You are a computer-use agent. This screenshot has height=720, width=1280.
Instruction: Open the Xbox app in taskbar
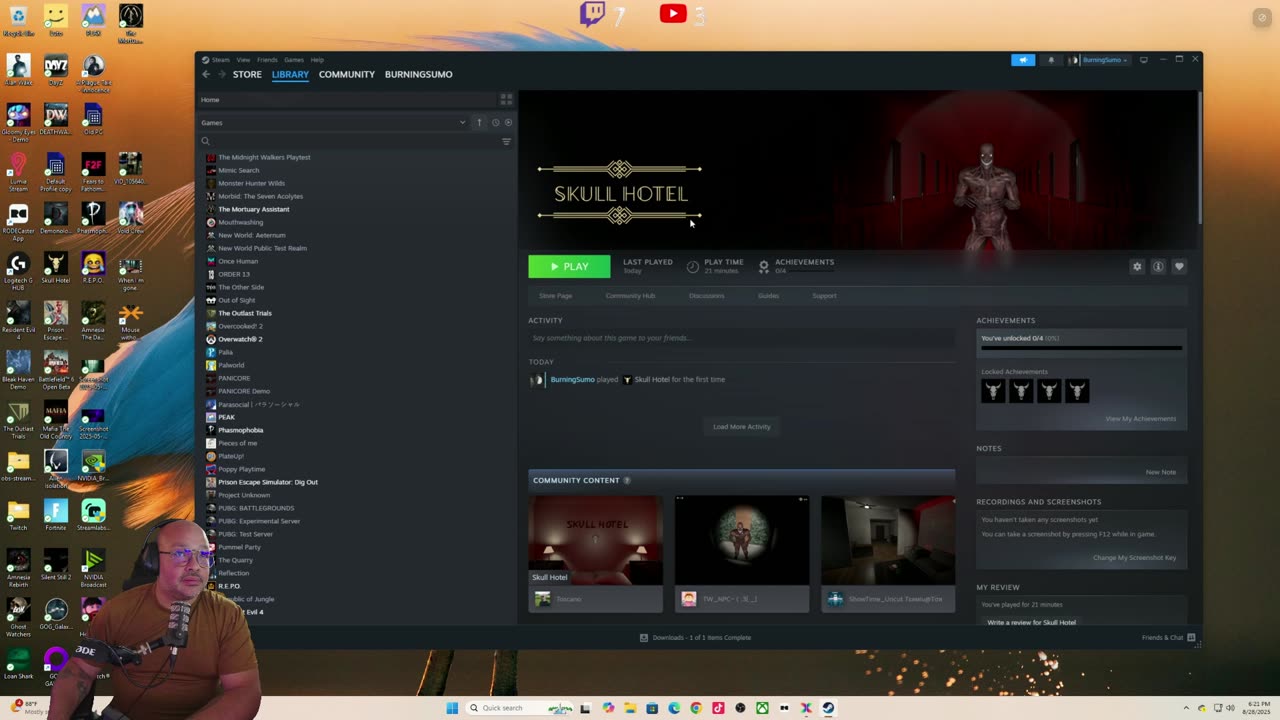point(762,708)
